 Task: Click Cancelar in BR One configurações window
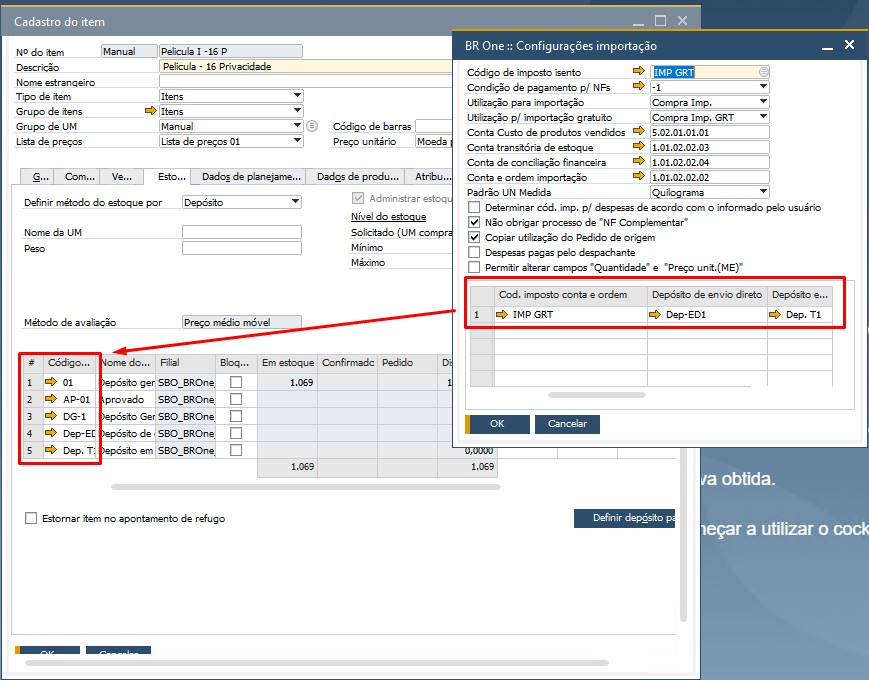coord(567,424)
